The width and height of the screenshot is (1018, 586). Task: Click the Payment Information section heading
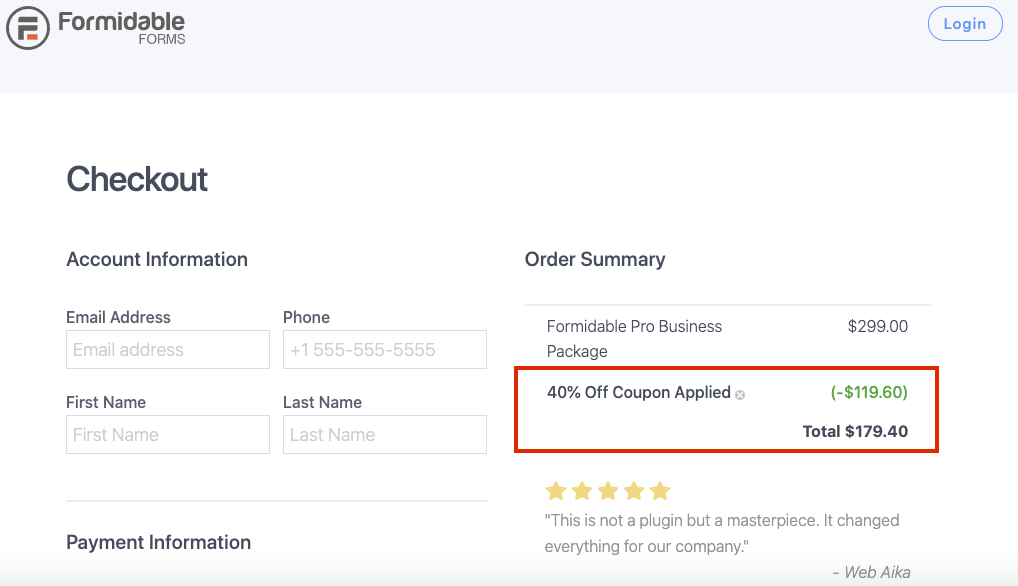(158, 543)
